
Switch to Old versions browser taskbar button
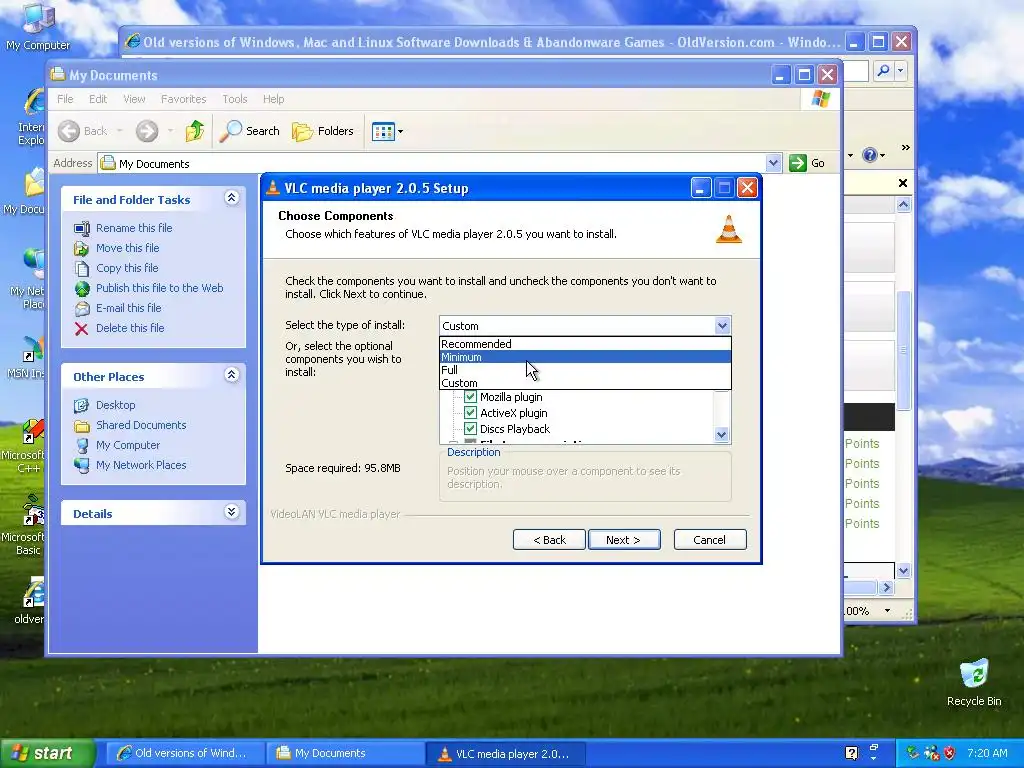[183, 753]
